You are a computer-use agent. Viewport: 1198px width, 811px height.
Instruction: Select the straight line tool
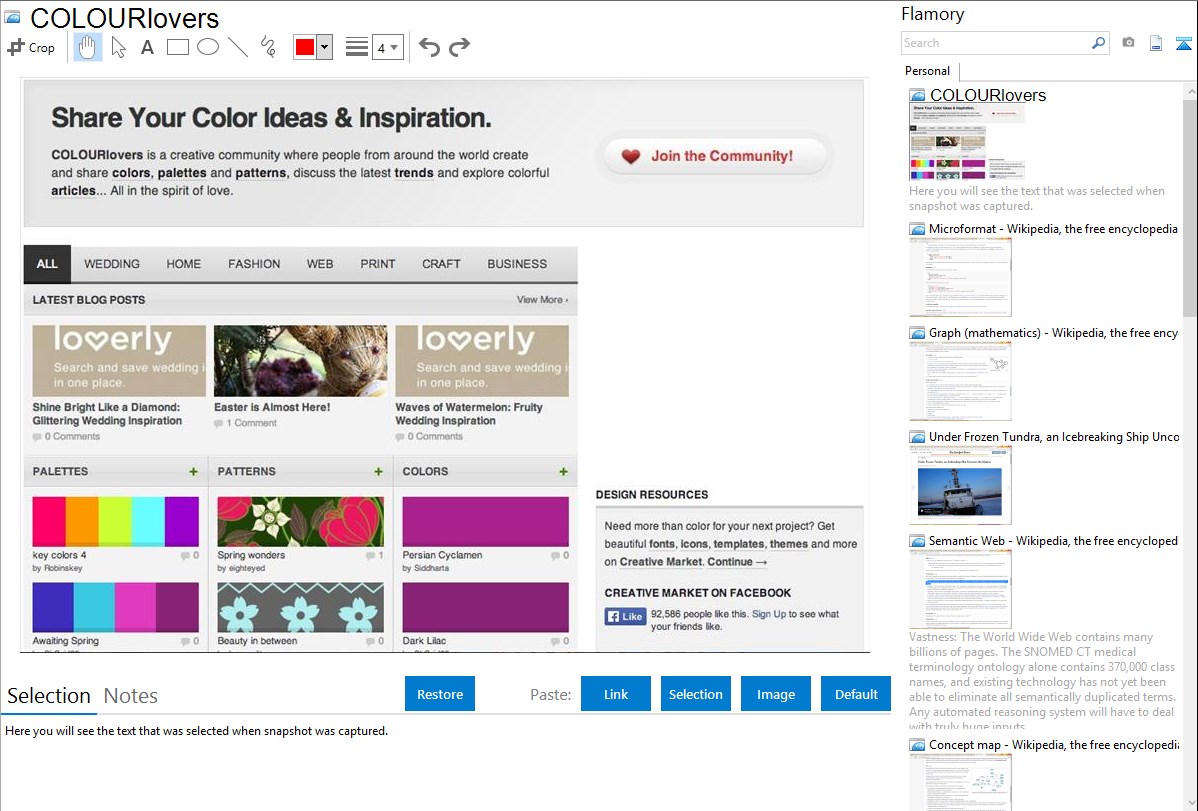click(x=238, y=47)
